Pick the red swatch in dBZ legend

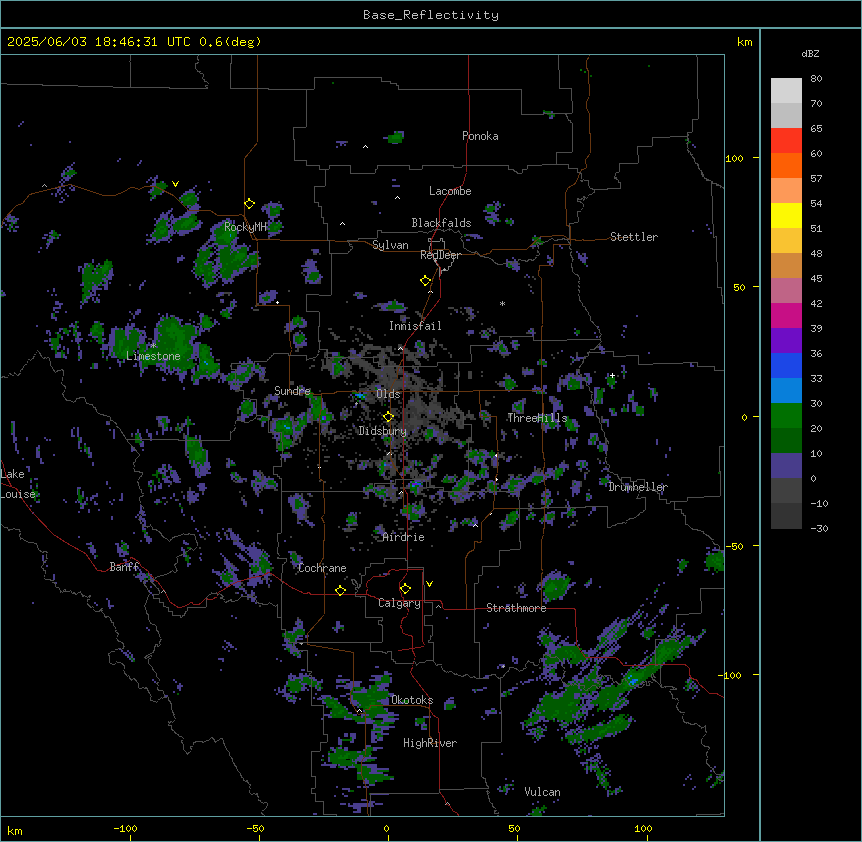coord(786,141)
